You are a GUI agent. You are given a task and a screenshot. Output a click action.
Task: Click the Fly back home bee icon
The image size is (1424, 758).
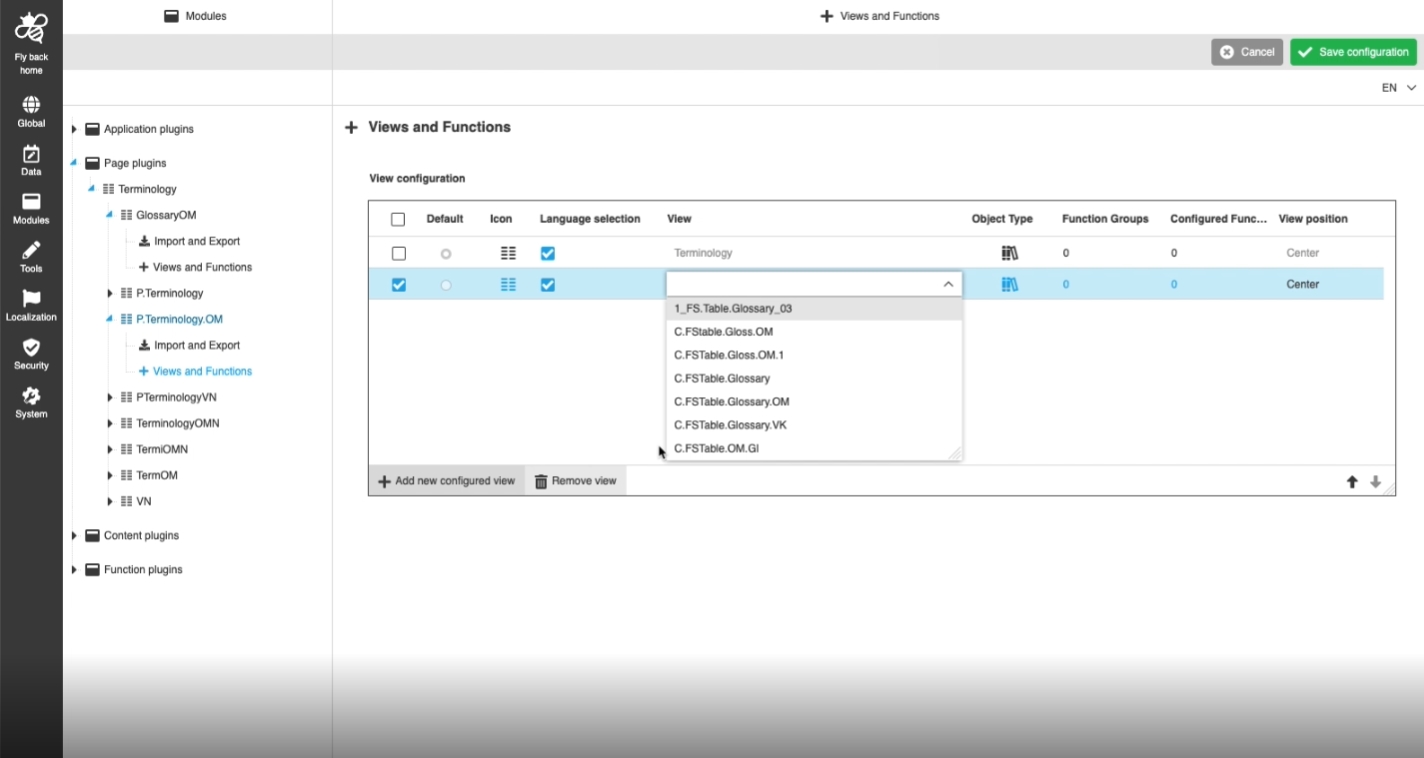(31, 29)
